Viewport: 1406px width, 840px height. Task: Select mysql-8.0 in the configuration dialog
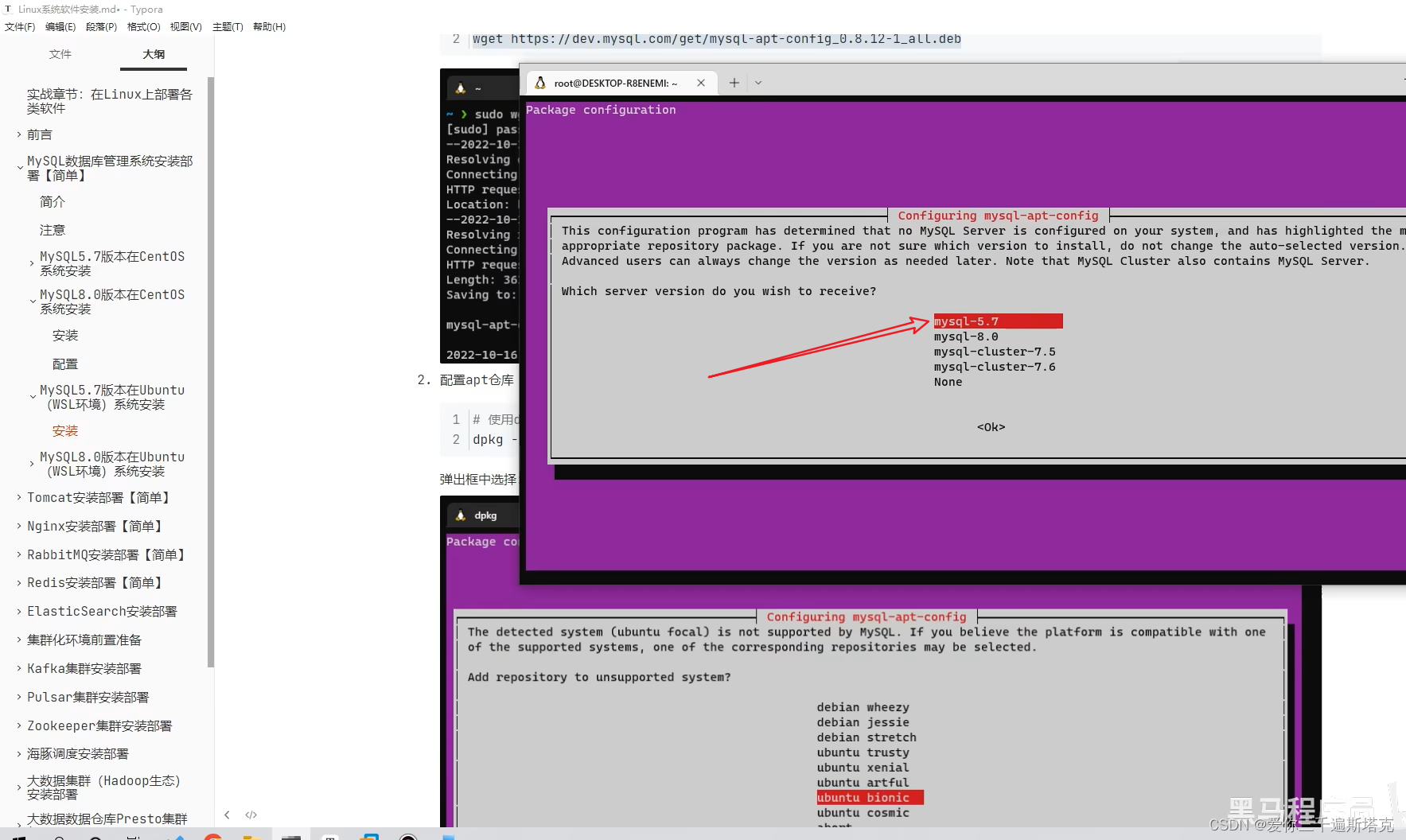966,336
